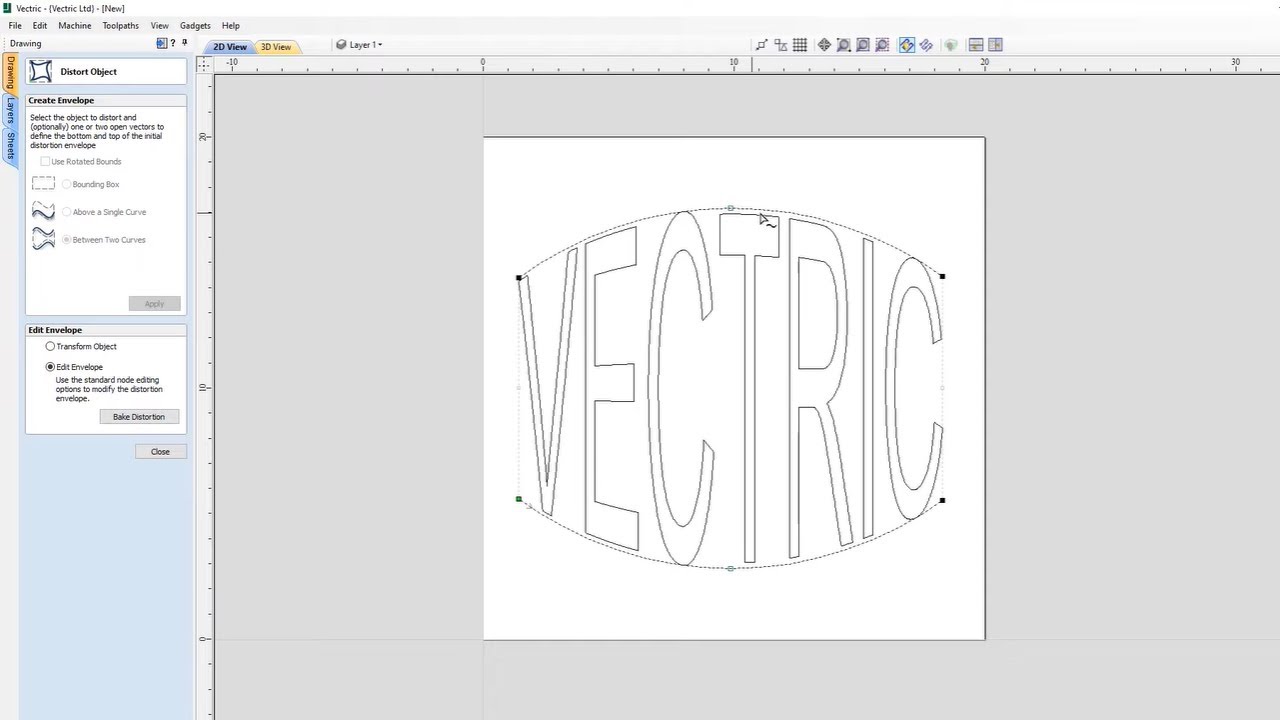Tile 2D and 3D views vertically
The image size is (1280, 720).
[x=995, y=45]
